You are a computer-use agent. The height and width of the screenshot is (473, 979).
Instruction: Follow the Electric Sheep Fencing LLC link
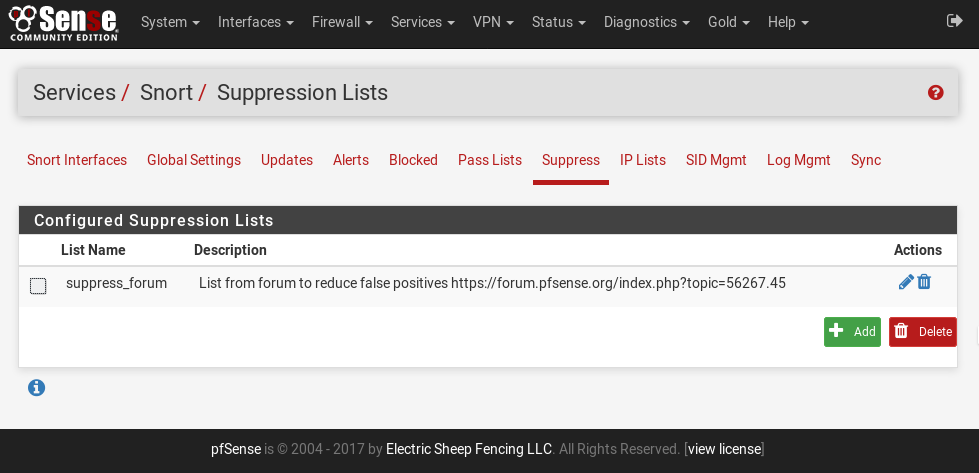click(469, 449)
